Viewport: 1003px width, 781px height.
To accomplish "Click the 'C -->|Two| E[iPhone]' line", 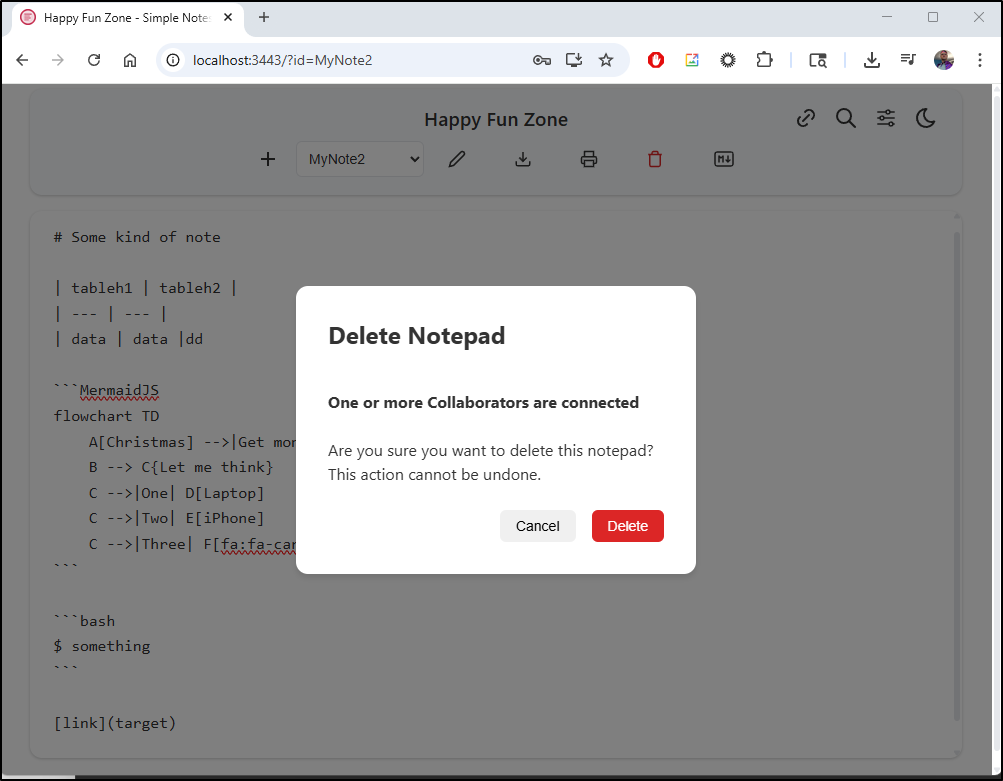I will pyautogui.click(x=176, y=519).
